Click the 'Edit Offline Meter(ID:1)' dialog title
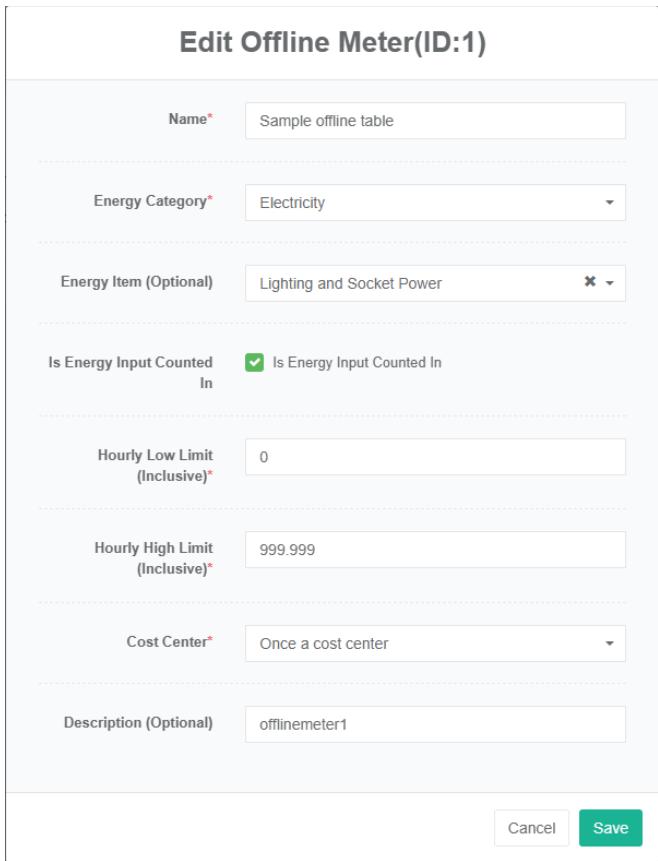658x861 pixels. [332, 46]
